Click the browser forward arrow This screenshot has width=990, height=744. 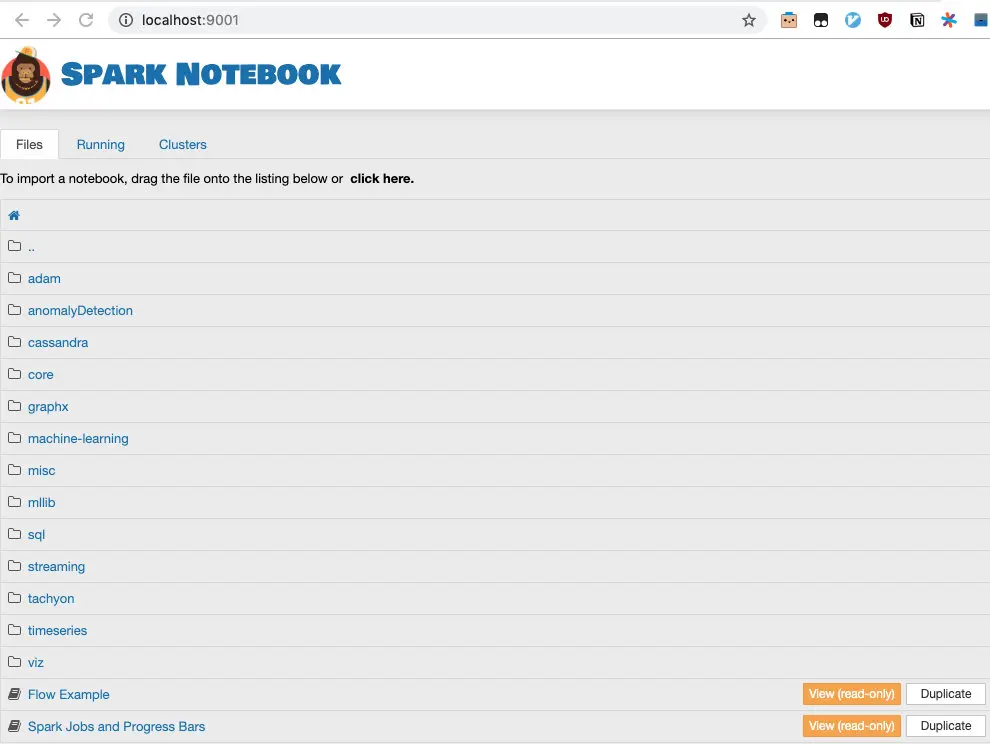[x=54, y=20]
